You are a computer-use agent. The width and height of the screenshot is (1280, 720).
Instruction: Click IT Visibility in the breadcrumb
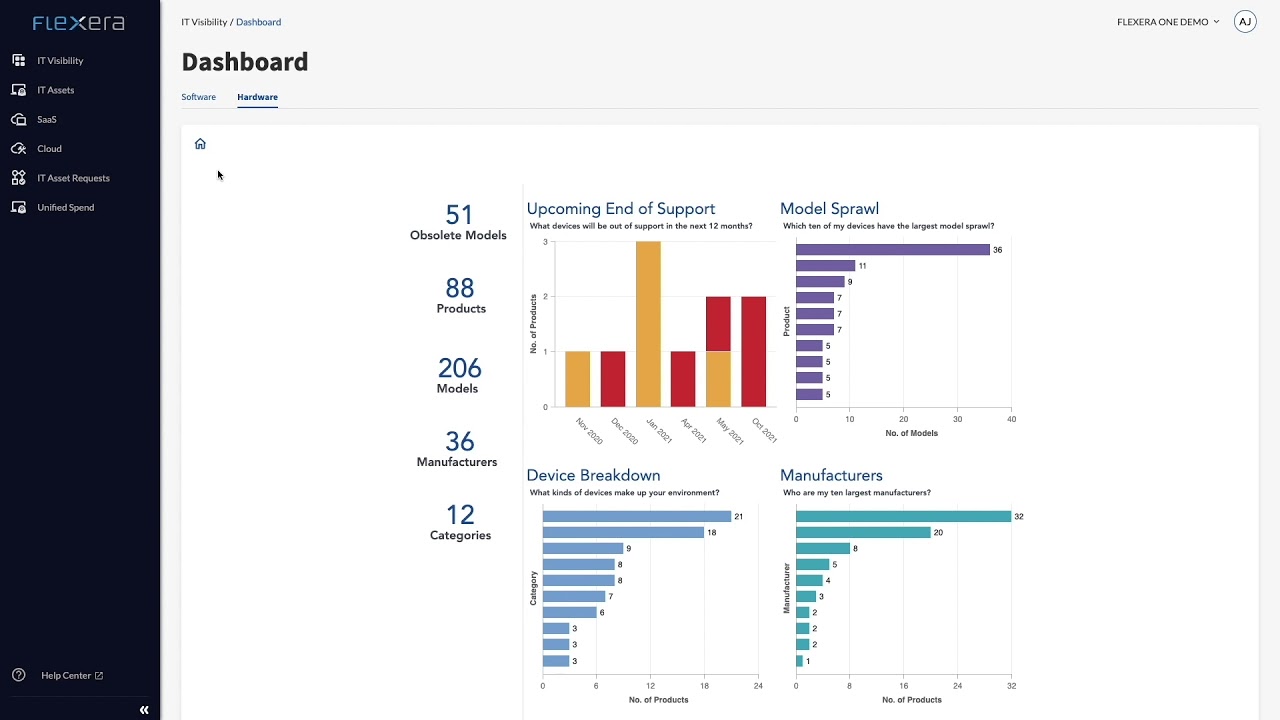pos(204,22)
